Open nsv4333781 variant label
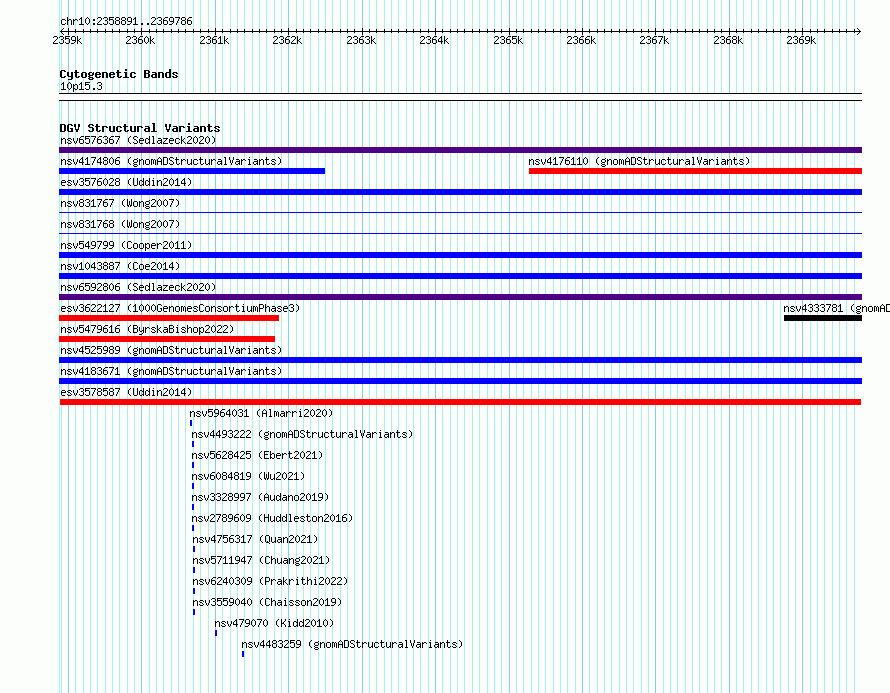Viewport: 890px width, 693px height. click(x=837, y=308)
